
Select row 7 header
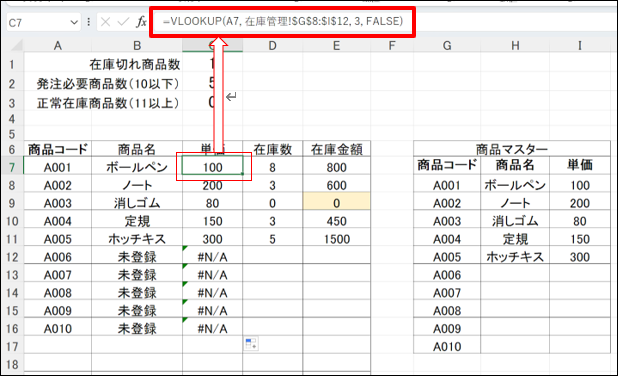tap(12, 167)
